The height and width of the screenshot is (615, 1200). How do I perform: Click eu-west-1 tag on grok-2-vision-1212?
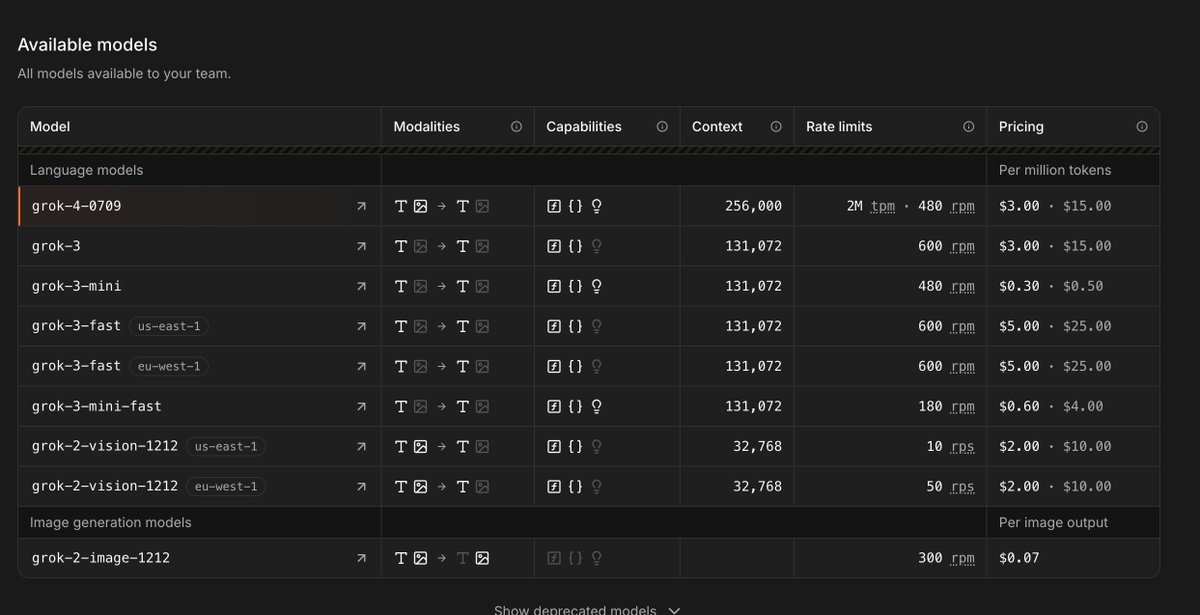(x=226, y=486)
